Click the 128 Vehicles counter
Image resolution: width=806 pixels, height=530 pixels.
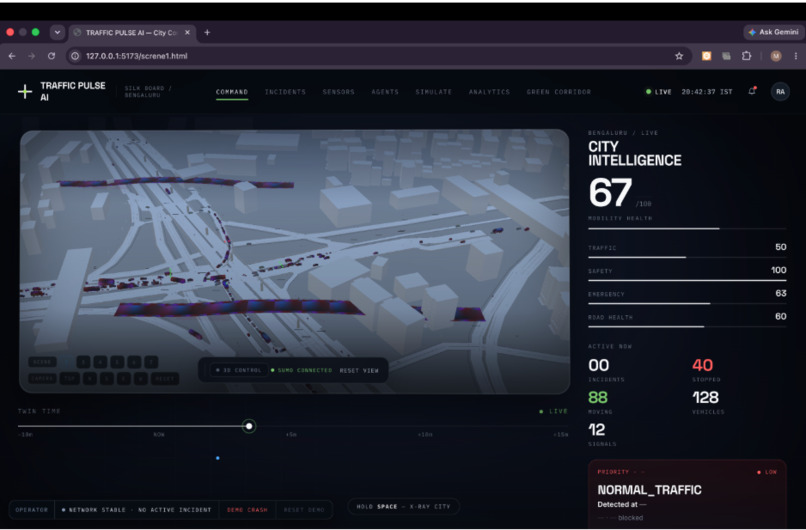coord(708,402)
